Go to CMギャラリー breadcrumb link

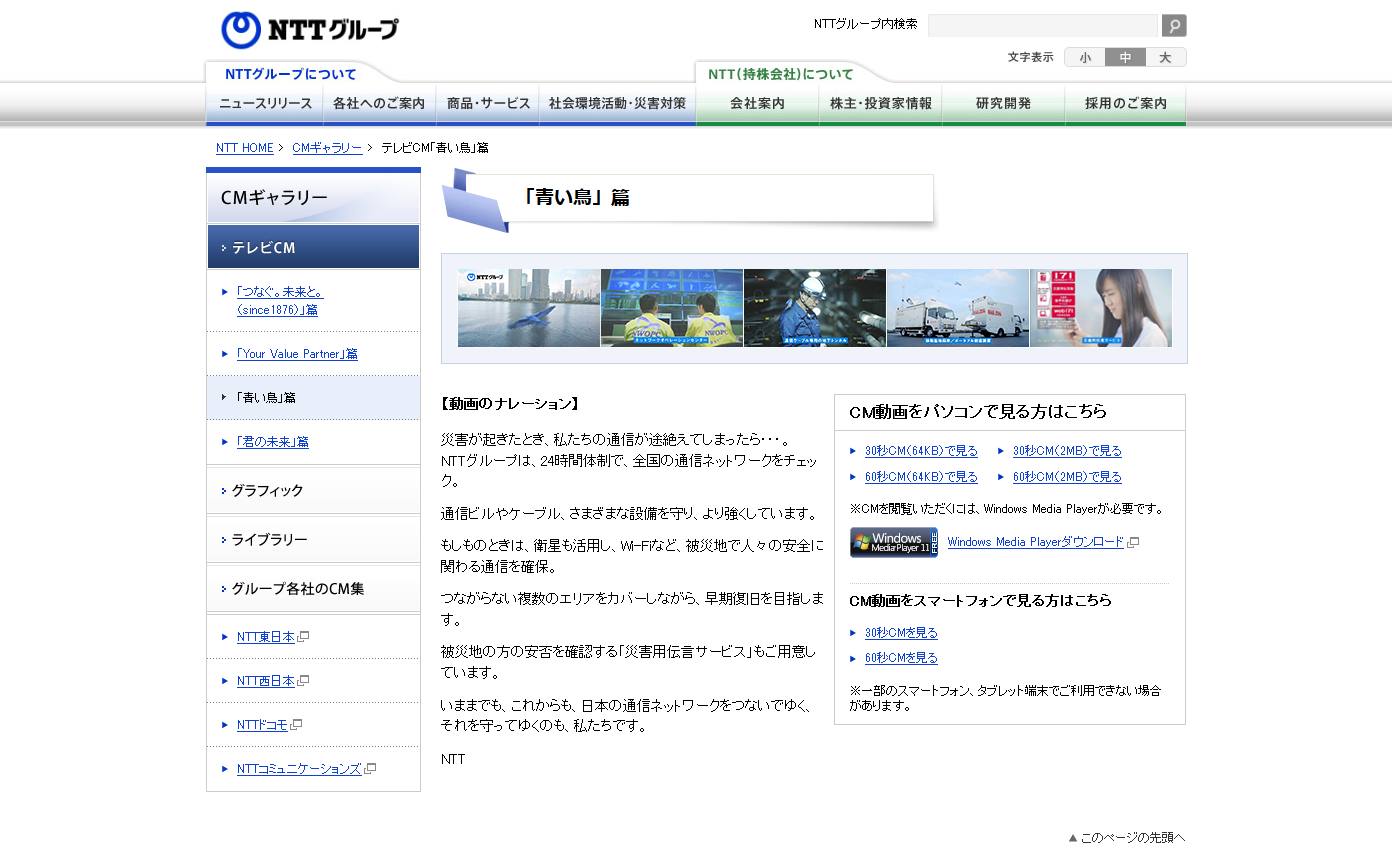327,148
